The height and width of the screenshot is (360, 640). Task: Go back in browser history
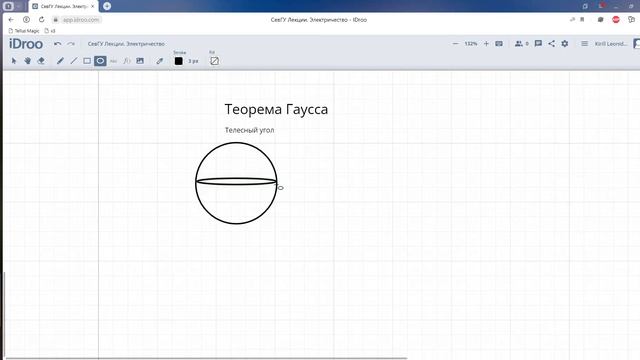[11, 20]
